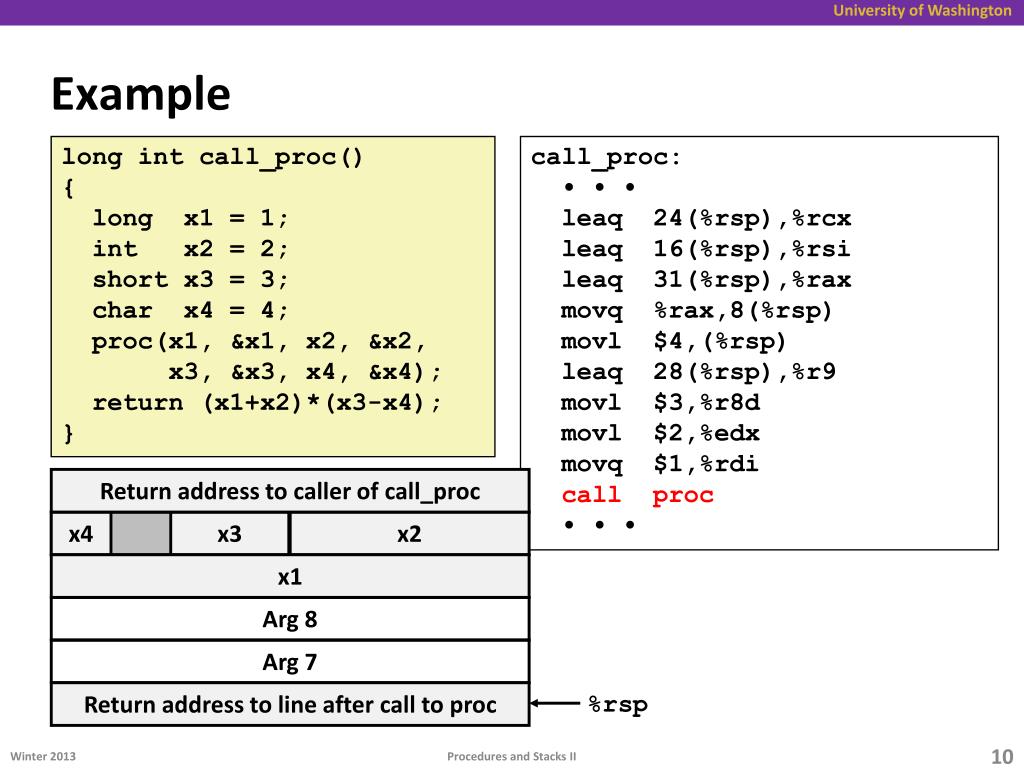The height and width of the screenshot is (768, 1024).
Task: Click the 'x4' stack cell
Action: [81, 534]
